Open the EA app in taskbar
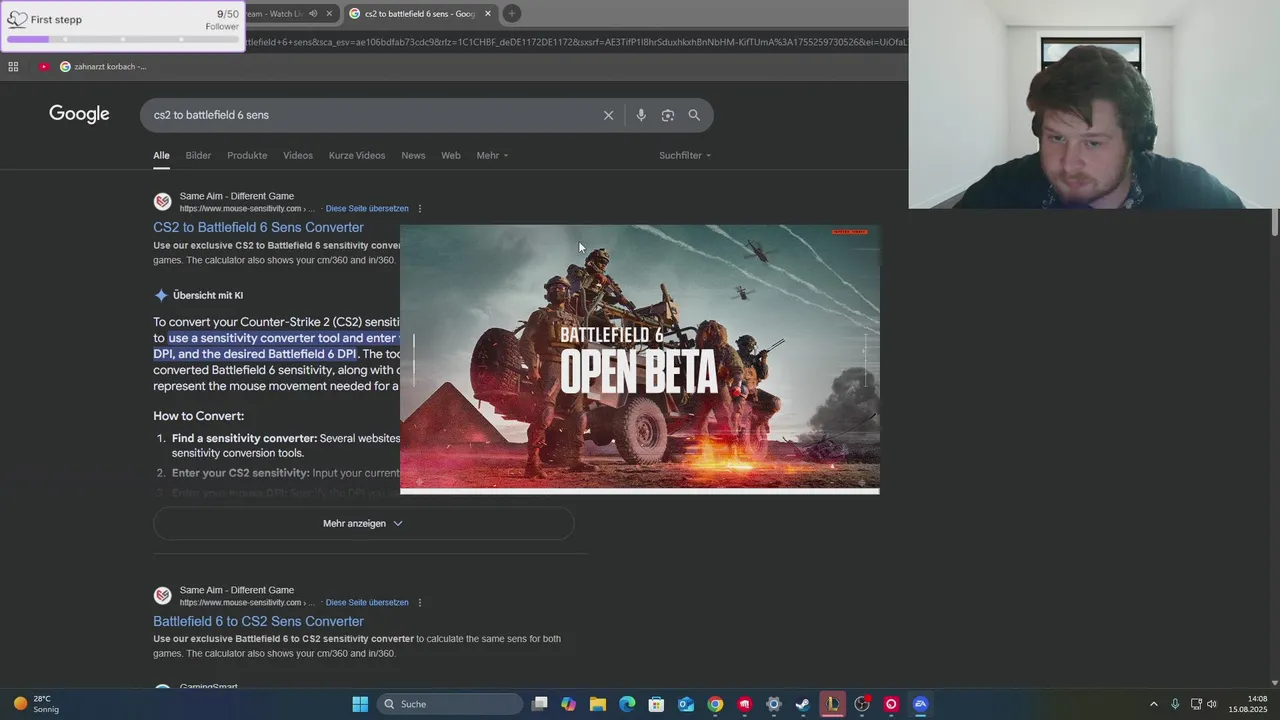Viewport: 1280px width, 720px height. pyautogui.click(x=920, y=704)
